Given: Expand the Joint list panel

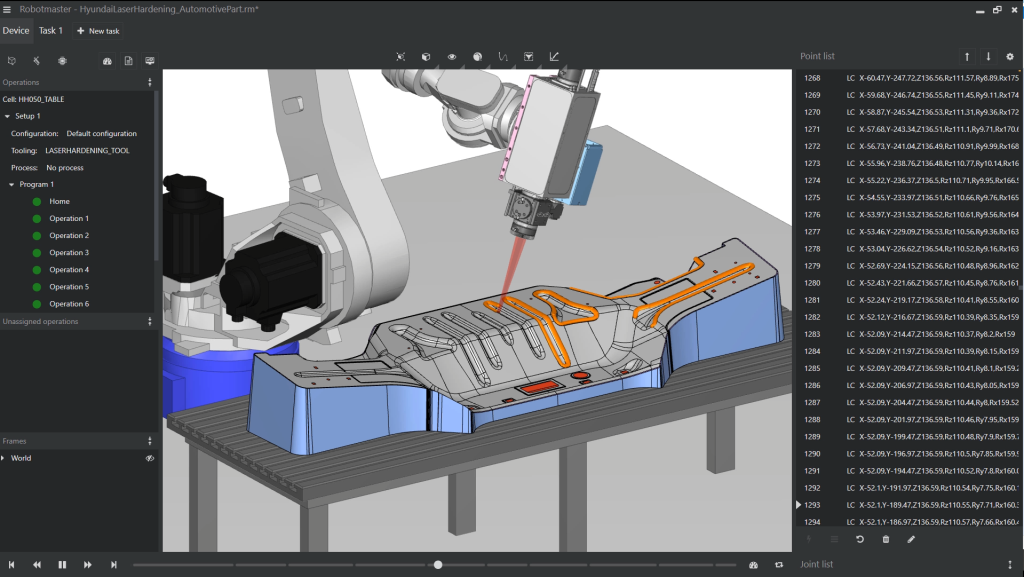Looking at the screenshot, I should tap(1009, 565).
